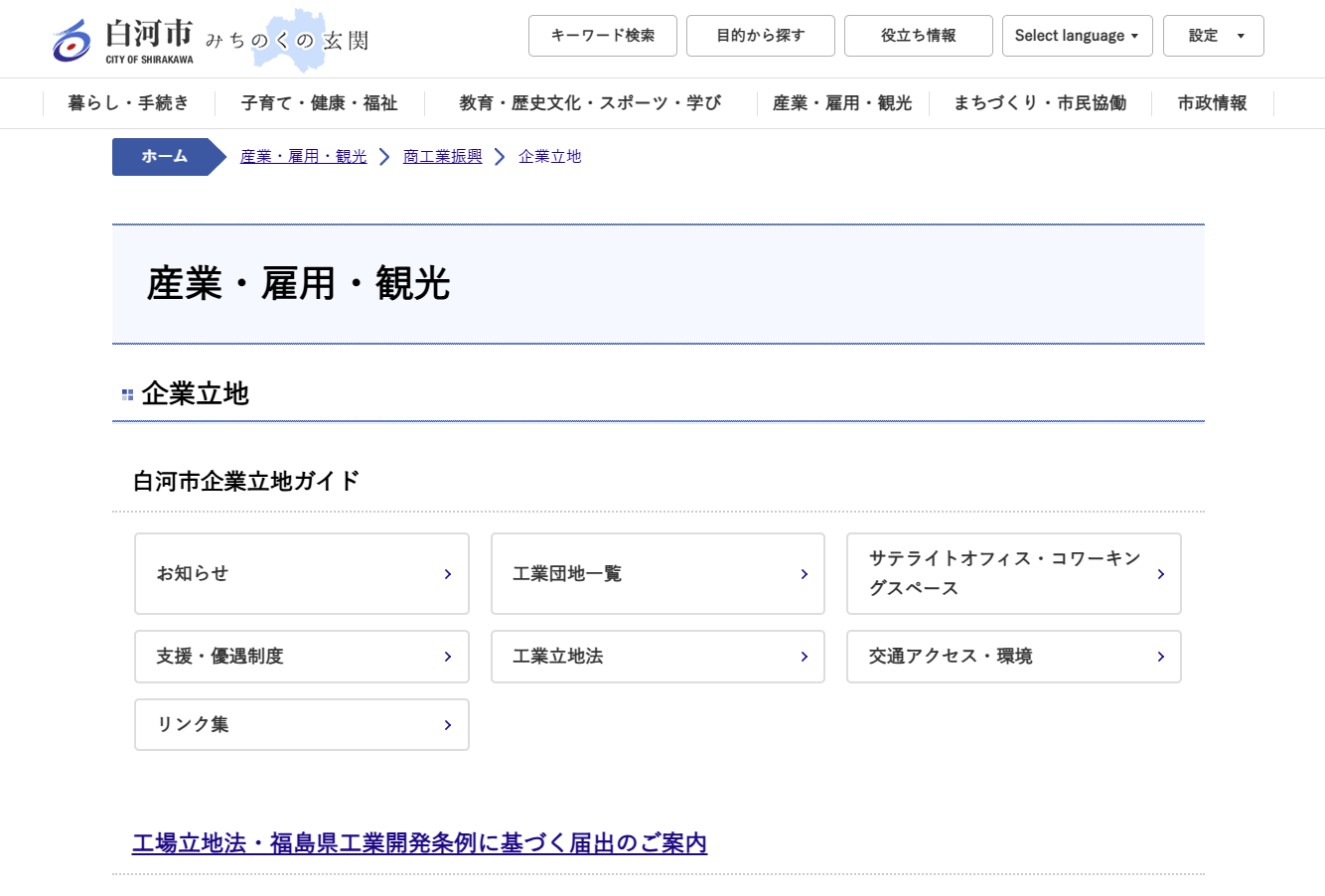The height and width of the screenshot is (896, 1325).
Task: Click the chevron arrow on 交通アクセス・環境 card
Action: point(1161,657)
